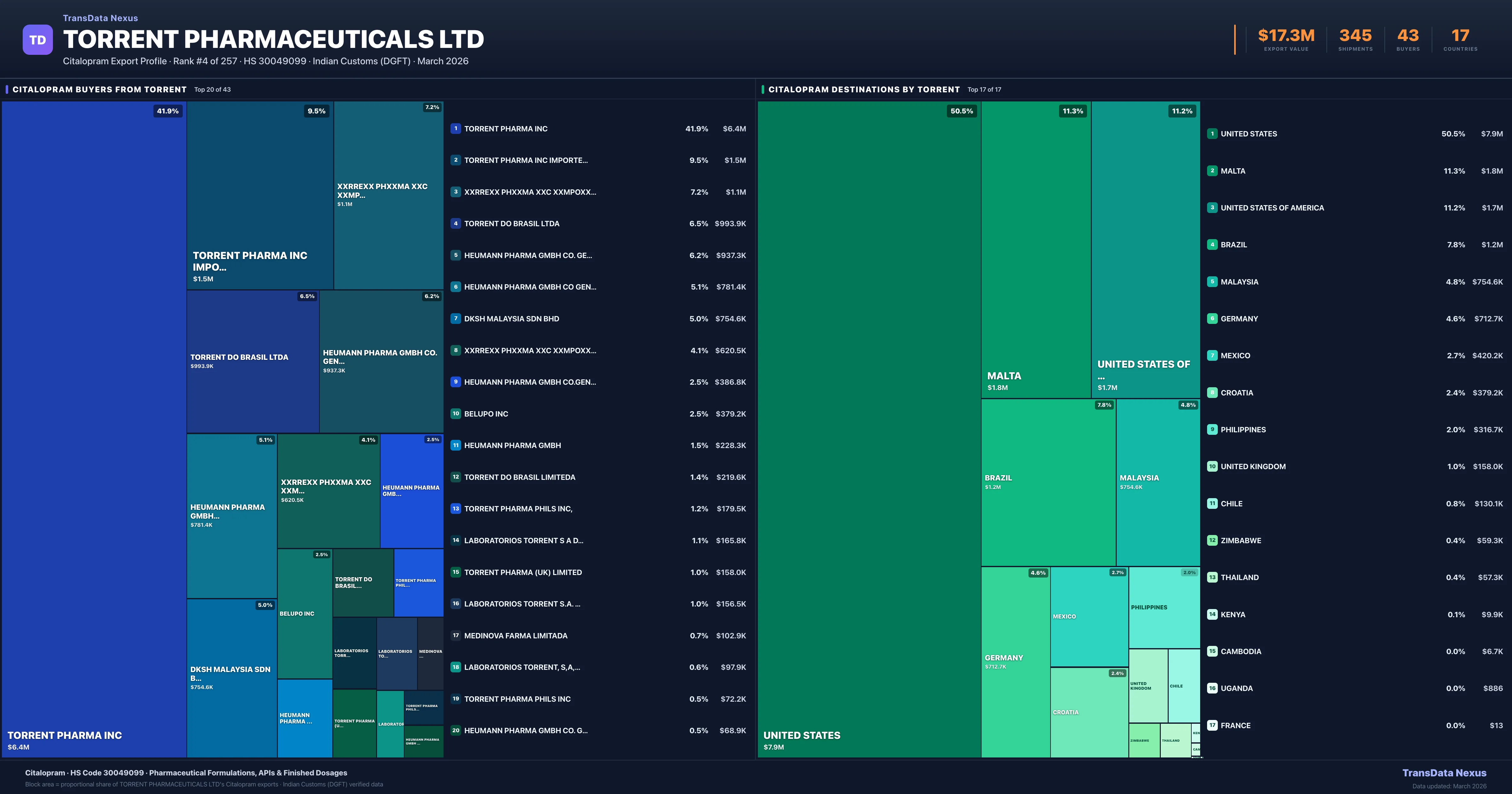Click rank badge 7 beside DKSH MALAYSIA SDN BHD

tap(455, 318)
